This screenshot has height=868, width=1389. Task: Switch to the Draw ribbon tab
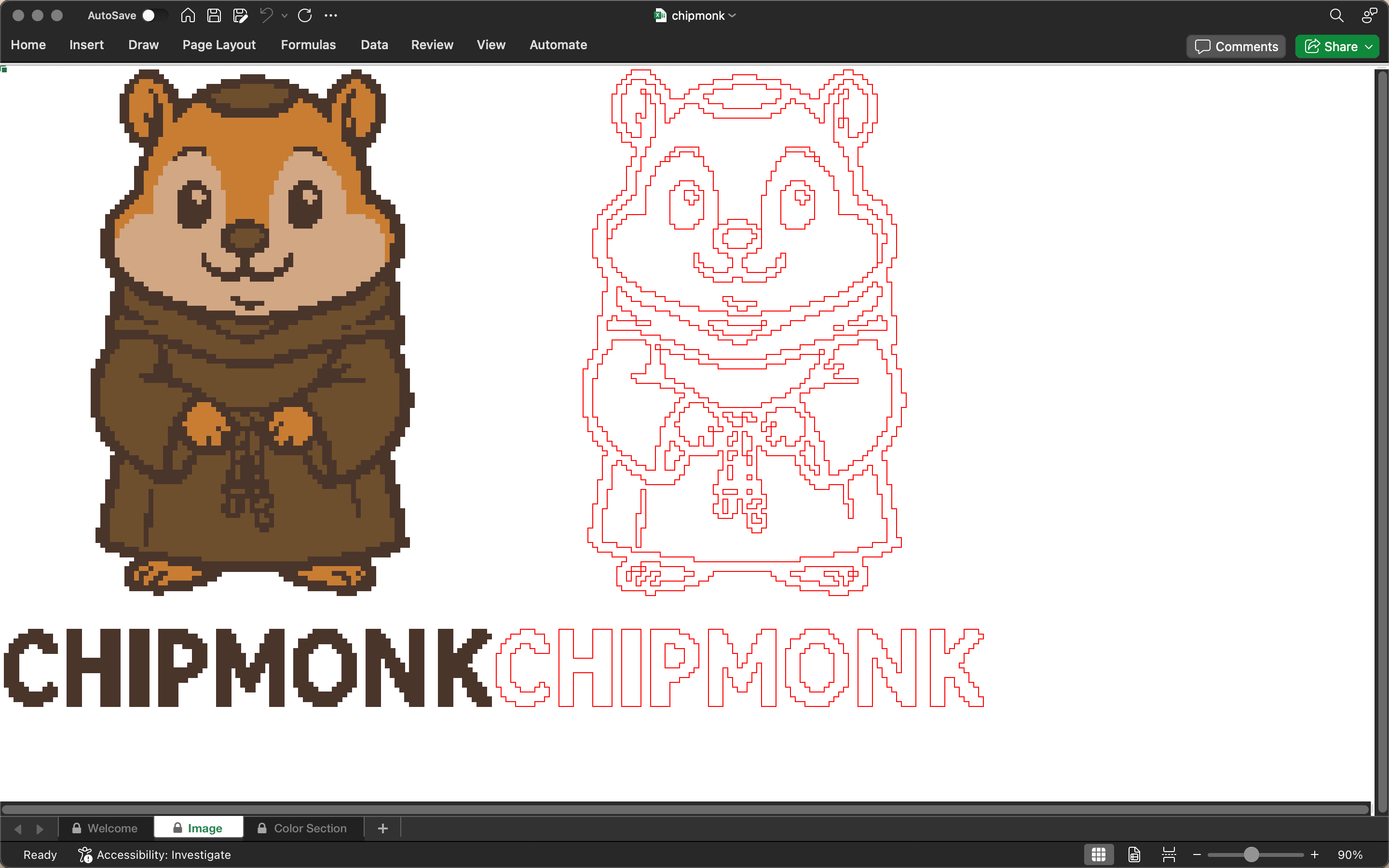tap(144, 45)
